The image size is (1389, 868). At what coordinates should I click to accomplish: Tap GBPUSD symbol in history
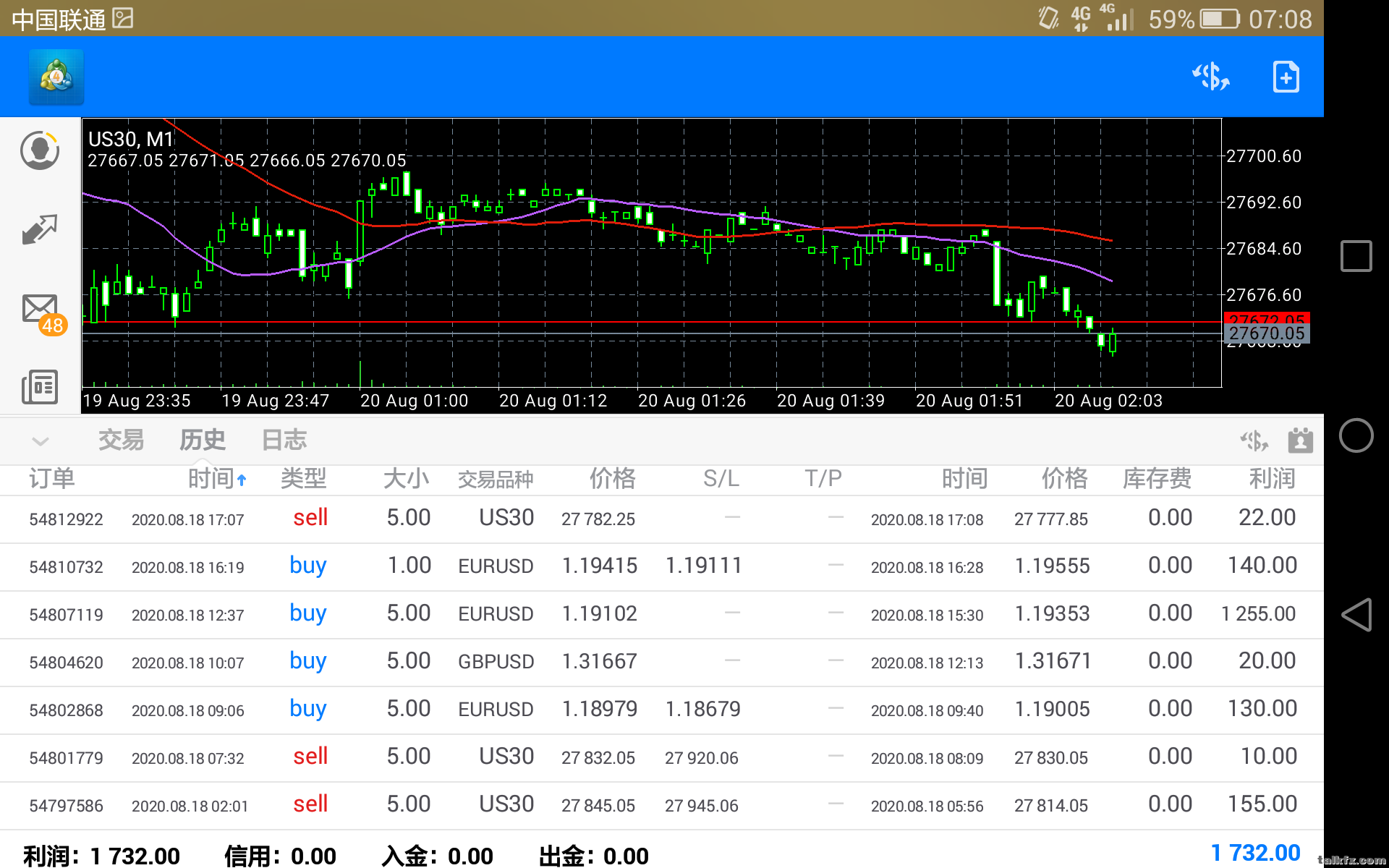click(x=496, y=662)
